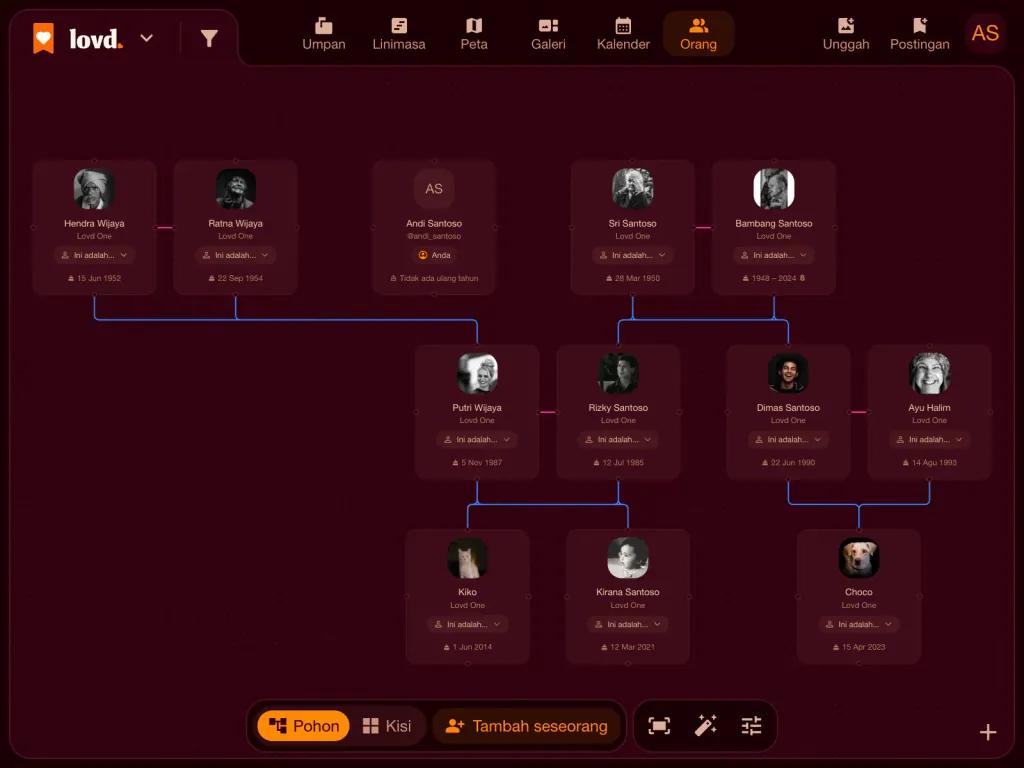Click the Anda badge on Andi Santoso
Viewport: 1024px width, 768px height.
pyautogui.click(x=434, y=255)
